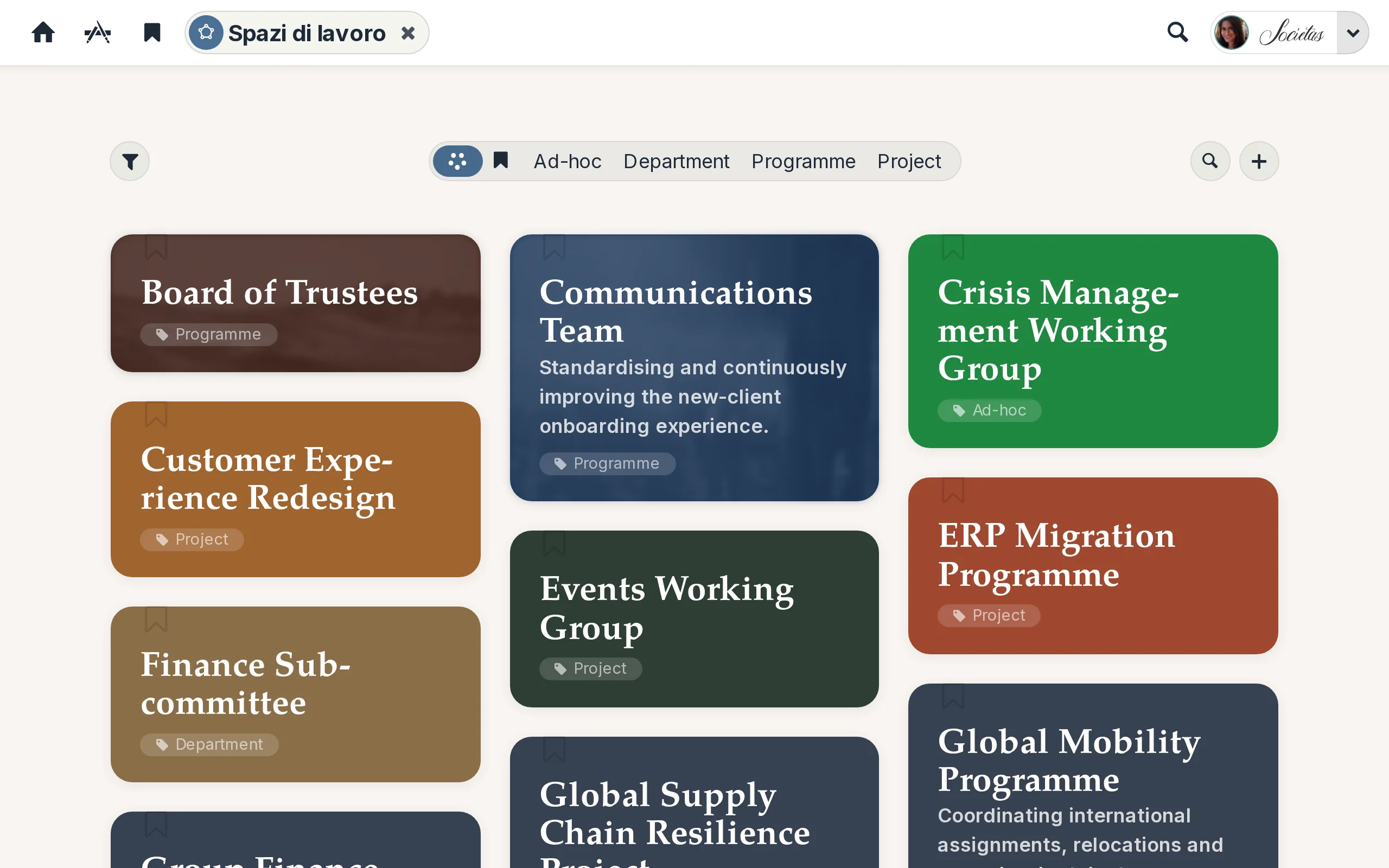
Task: Click the Spazi di lavoro label
Action: 307,33
